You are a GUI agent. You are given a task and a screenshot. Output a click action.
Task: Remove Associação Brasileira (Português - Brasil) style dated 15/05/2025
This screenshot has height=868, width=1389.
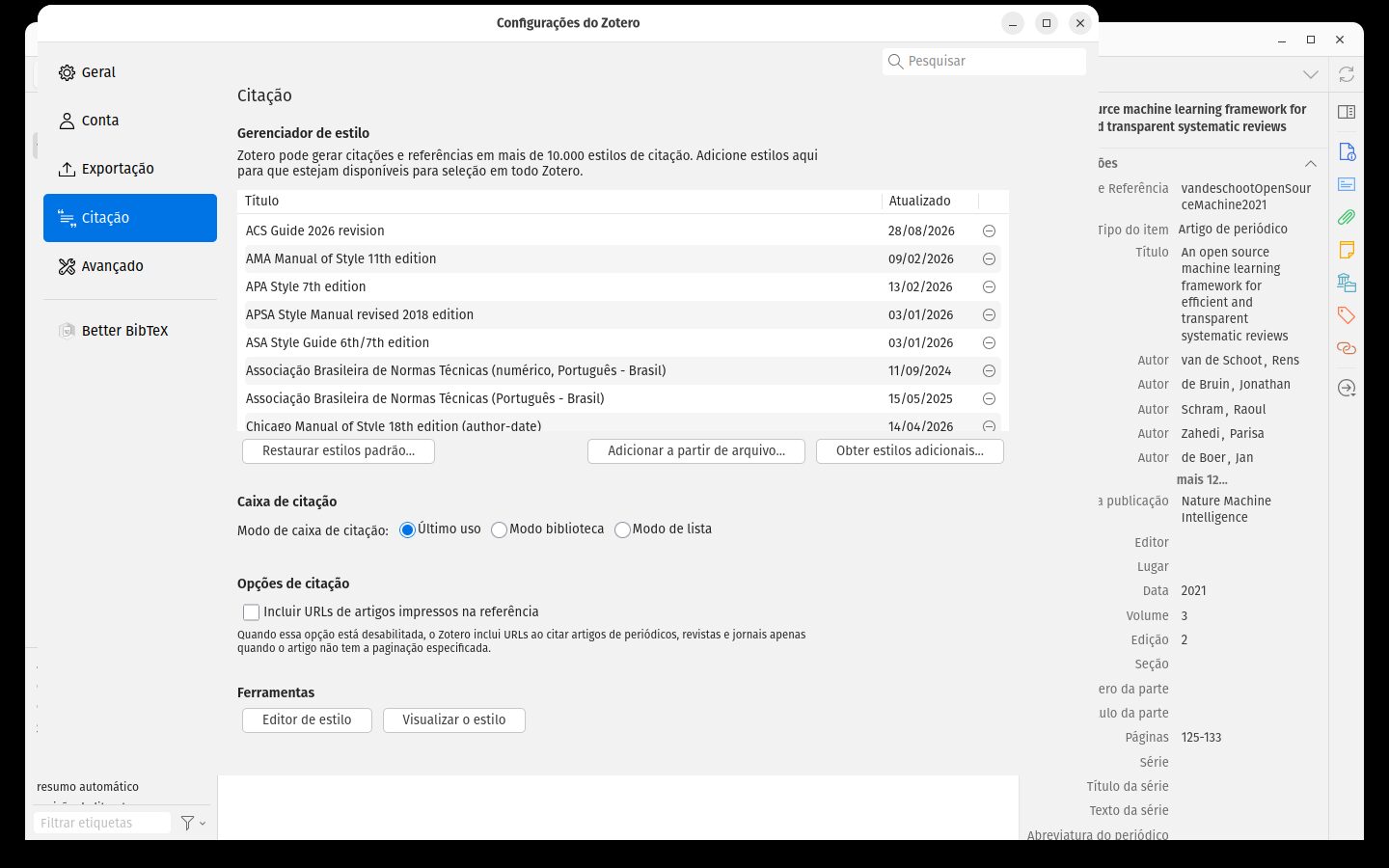pyautogui.click(x=989, y=399)
